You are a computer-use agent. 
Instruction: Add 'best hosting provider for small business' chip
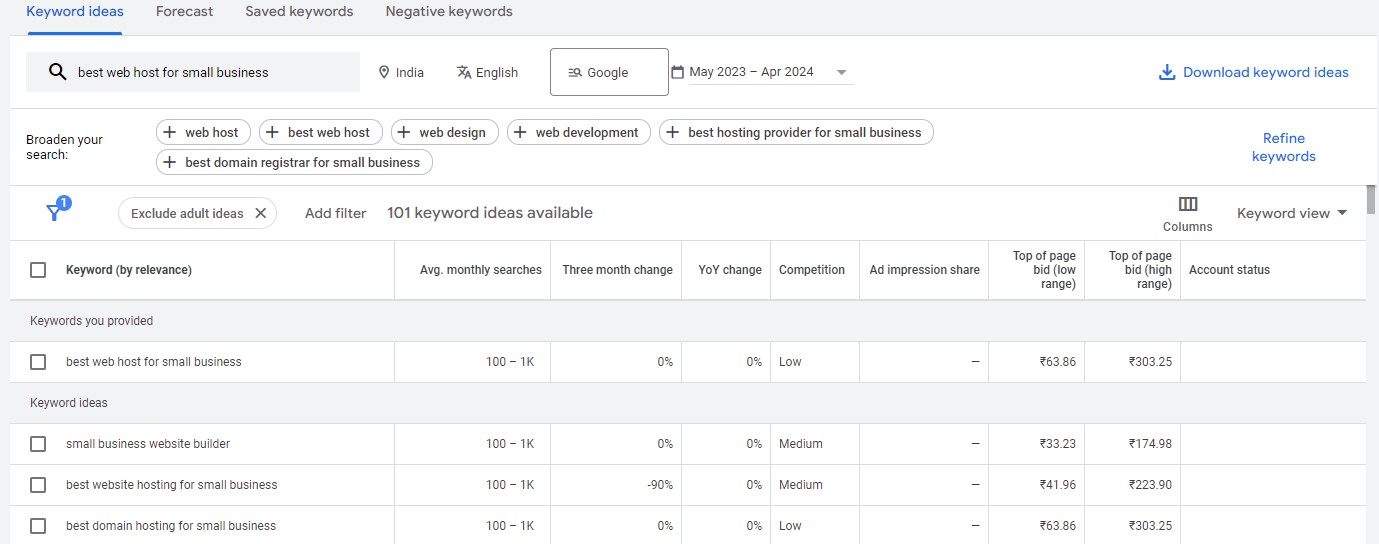(796, 132)
